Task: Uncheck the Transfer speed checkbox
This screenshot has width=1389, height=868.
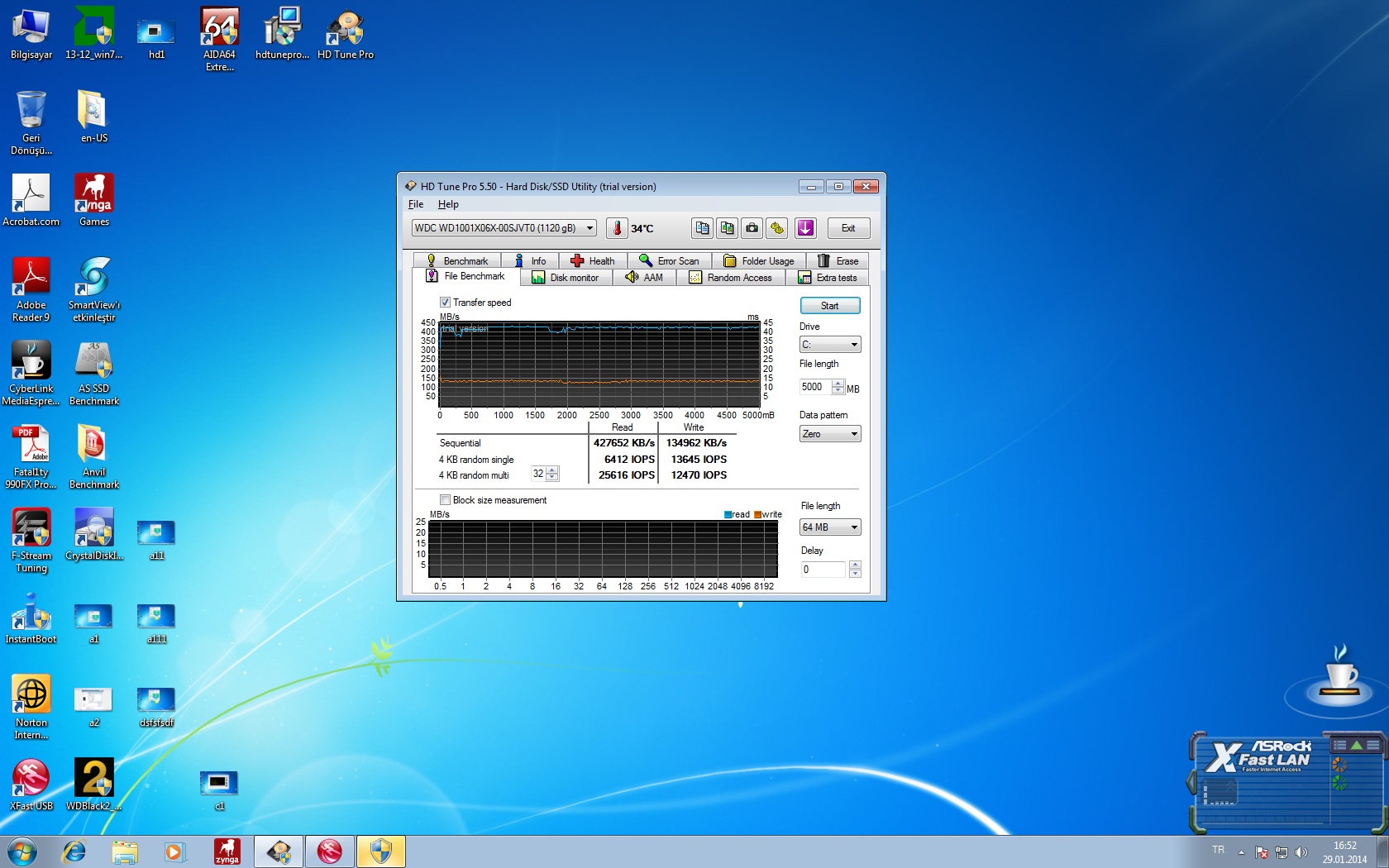Action: [x=445, y=303]
